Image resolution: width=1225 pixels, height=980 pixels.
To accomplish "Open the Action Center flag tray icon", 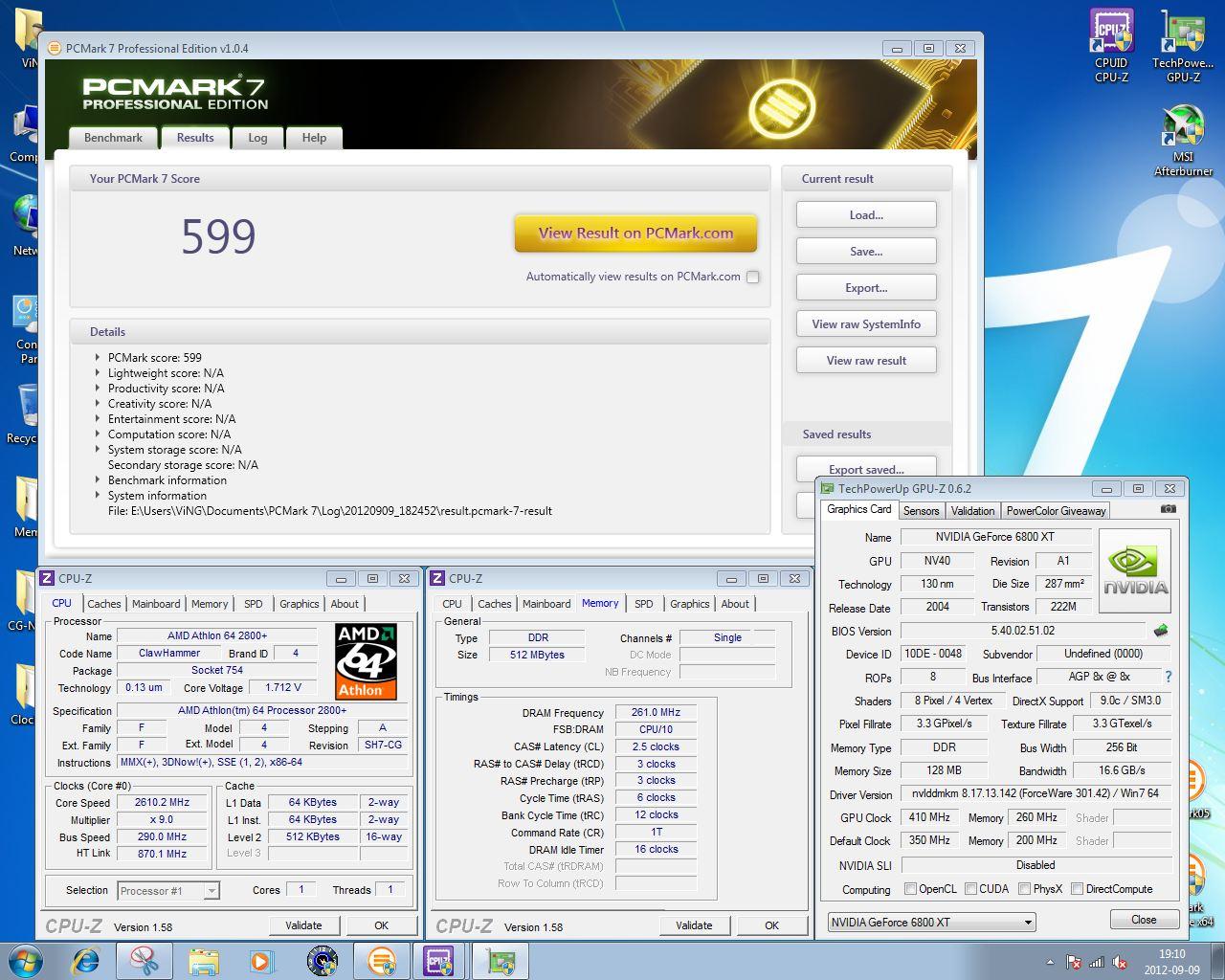I will (x=1074, y=962).
